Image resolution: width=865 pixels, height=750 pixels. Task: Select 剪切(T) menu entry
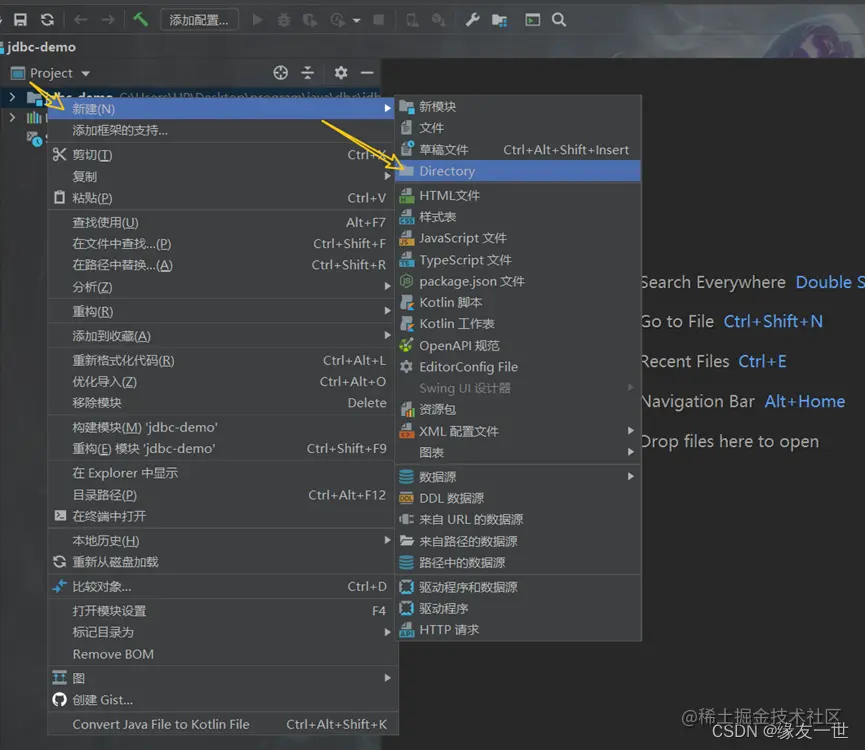[221, 155]
